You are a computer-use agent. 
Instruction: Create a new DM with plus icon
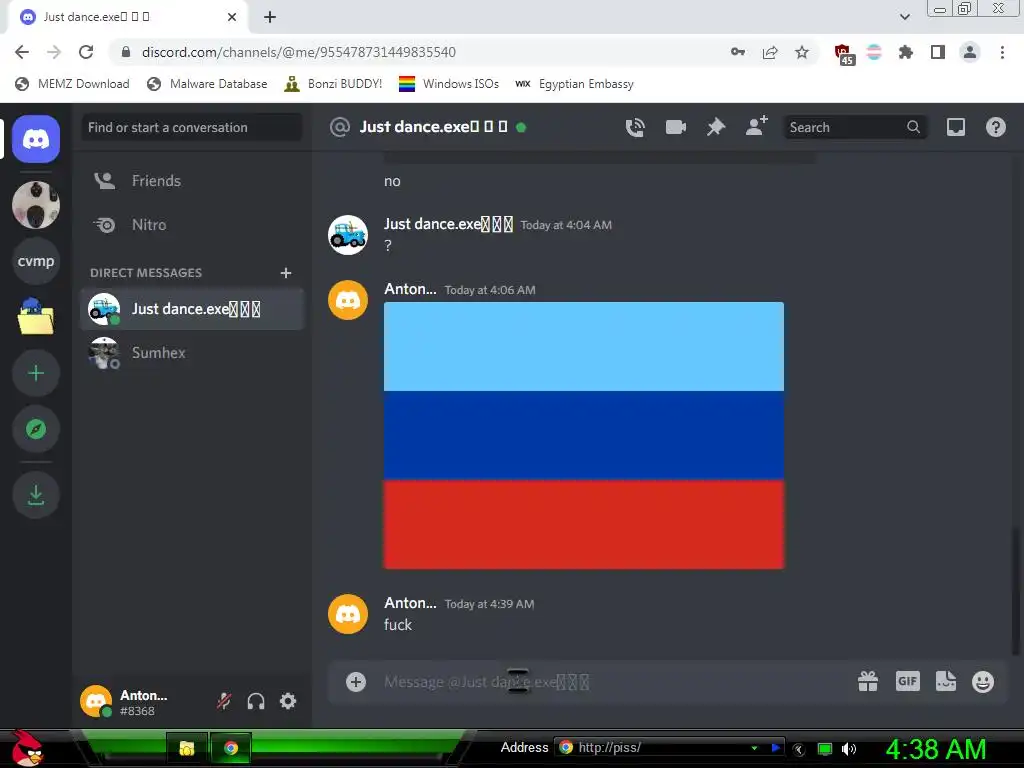(285, 273)
